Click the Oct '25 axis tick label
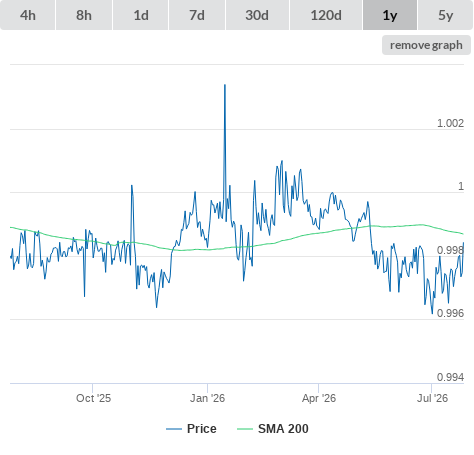 [x=93, y=398]
